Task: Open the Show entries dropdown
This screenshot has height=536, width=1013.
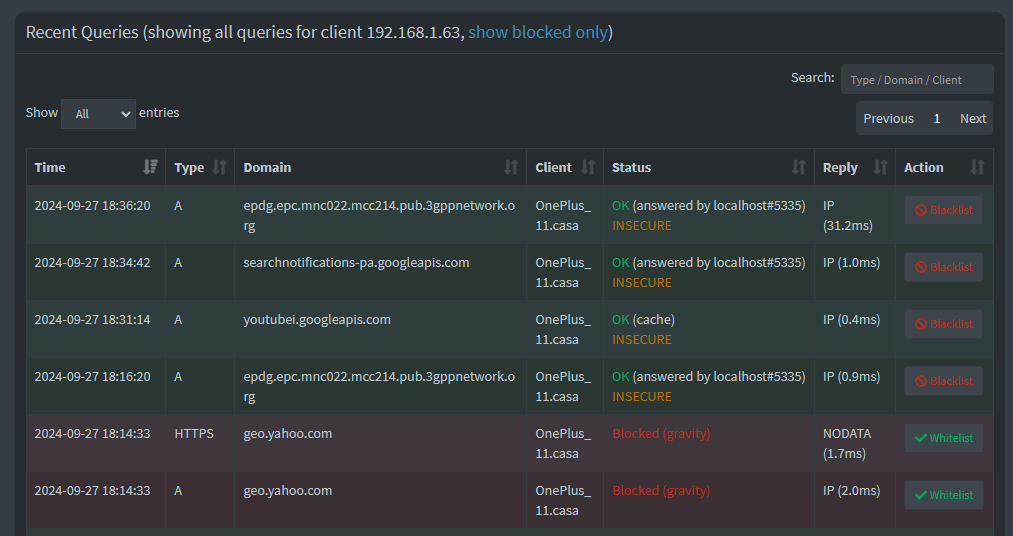Action: tap(98, 114)
